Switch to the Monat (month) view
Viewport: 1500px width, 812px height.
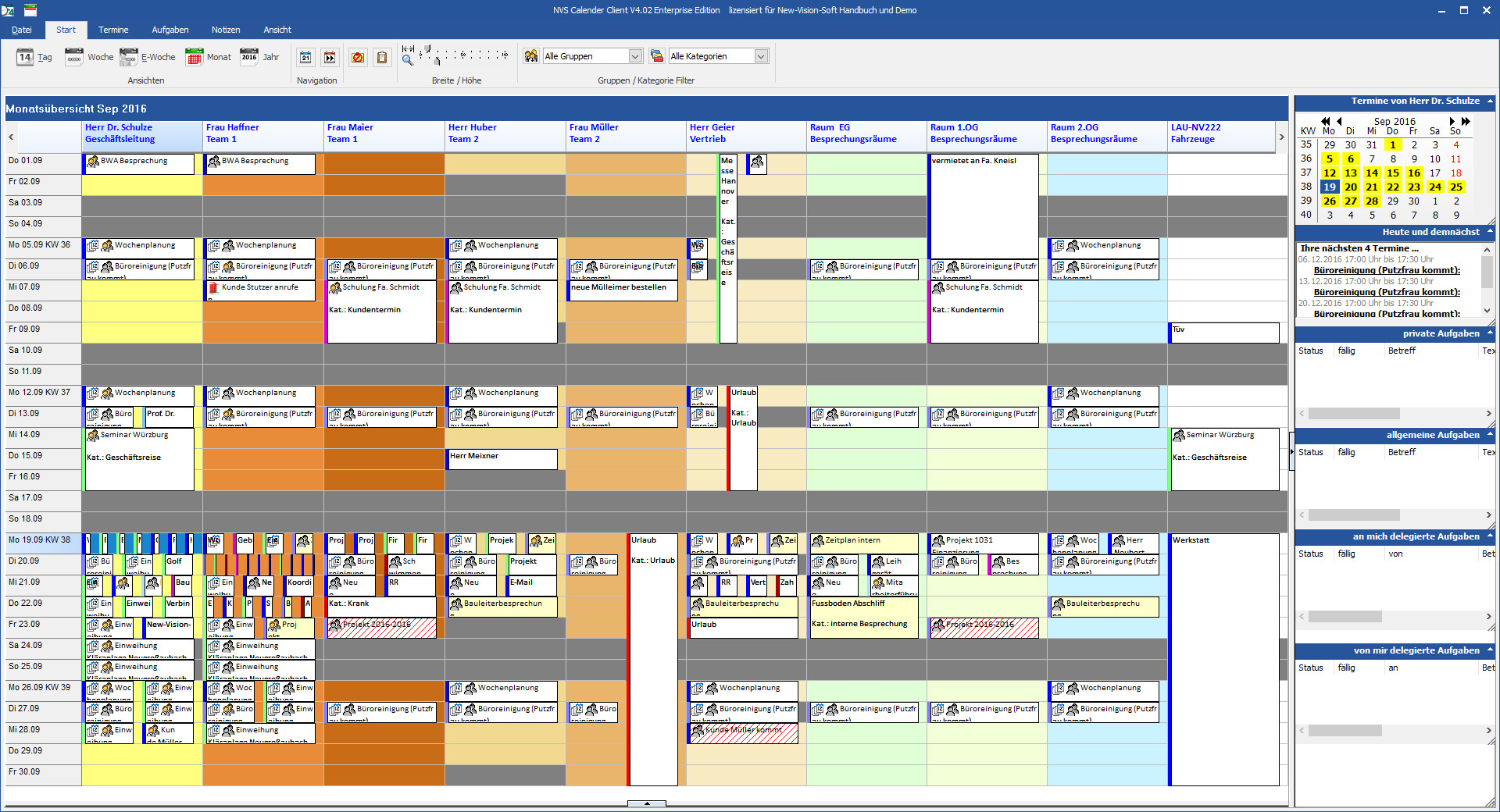click(x=208, y=57)
